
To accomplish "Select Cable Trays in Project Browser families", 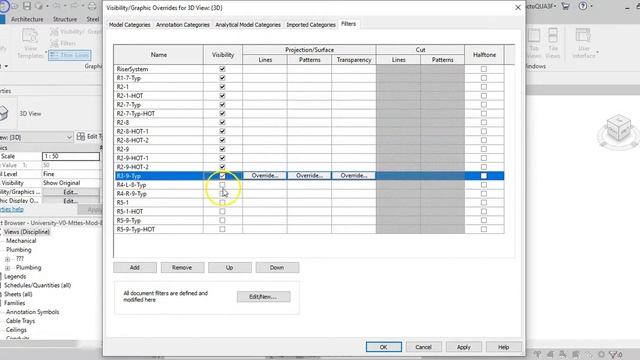I will (20, 321).
